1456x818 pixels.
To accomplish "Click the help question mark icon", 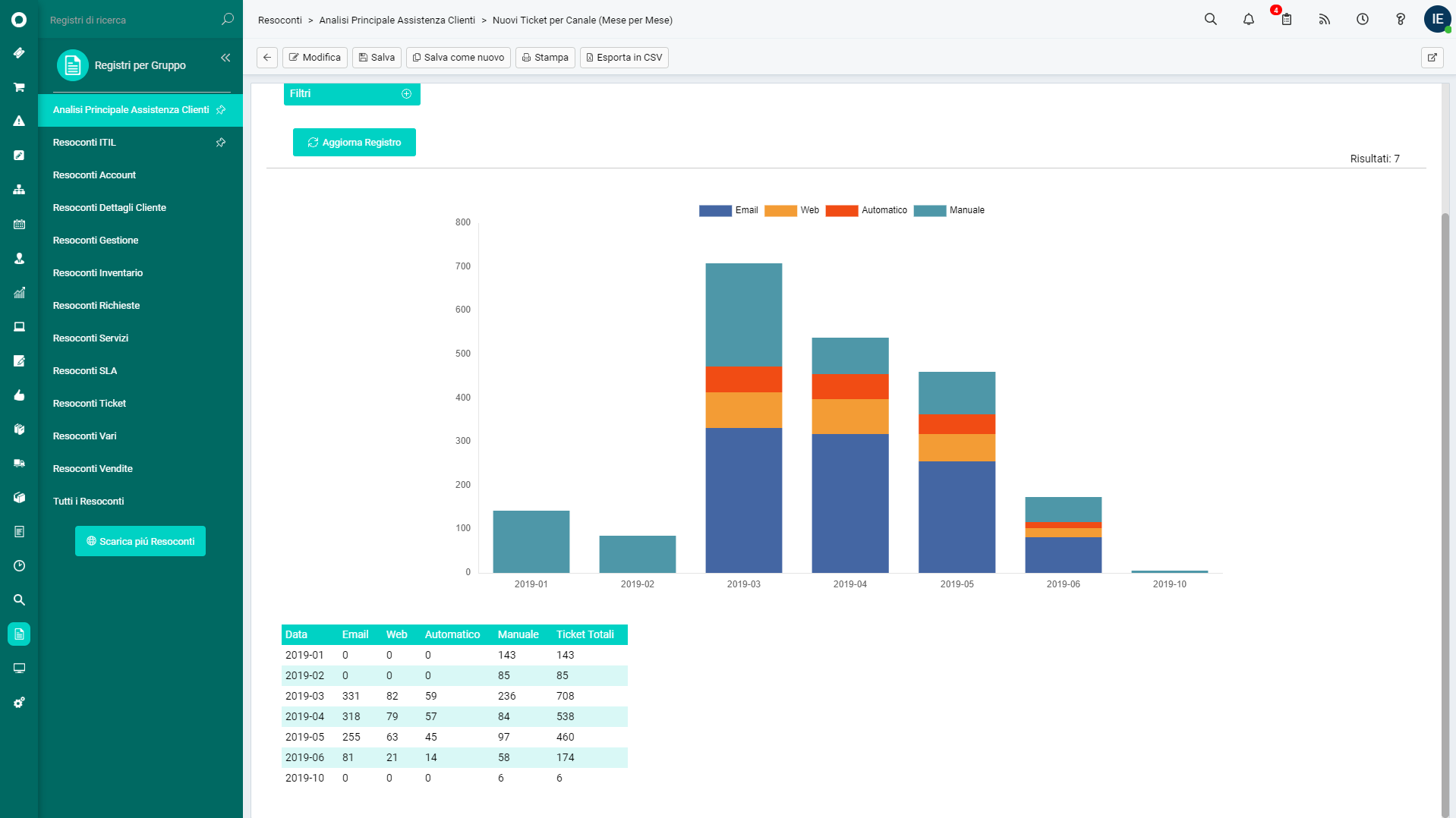I will coord(1401,20).
